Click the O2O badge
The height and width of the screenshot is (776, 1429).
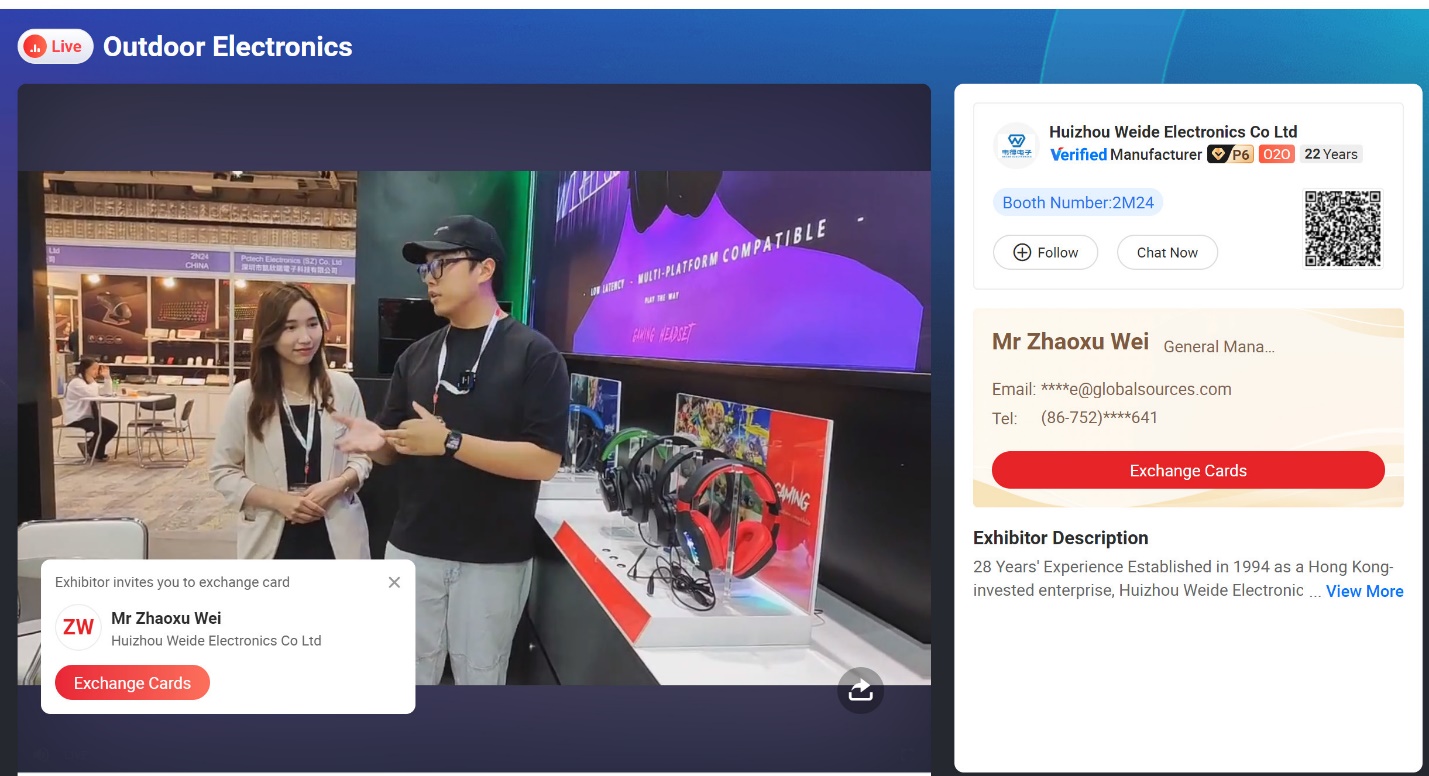tap(1276, 154)
